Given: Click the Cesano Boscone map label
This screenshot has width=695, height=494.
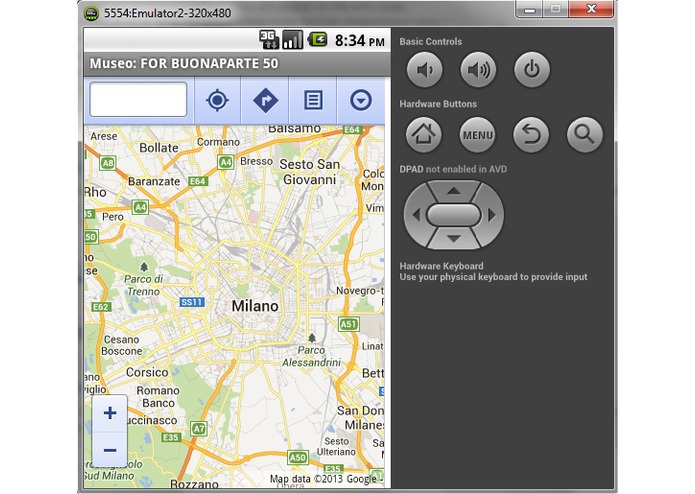Looking at the screenshot, I should [x=122, y=346].
